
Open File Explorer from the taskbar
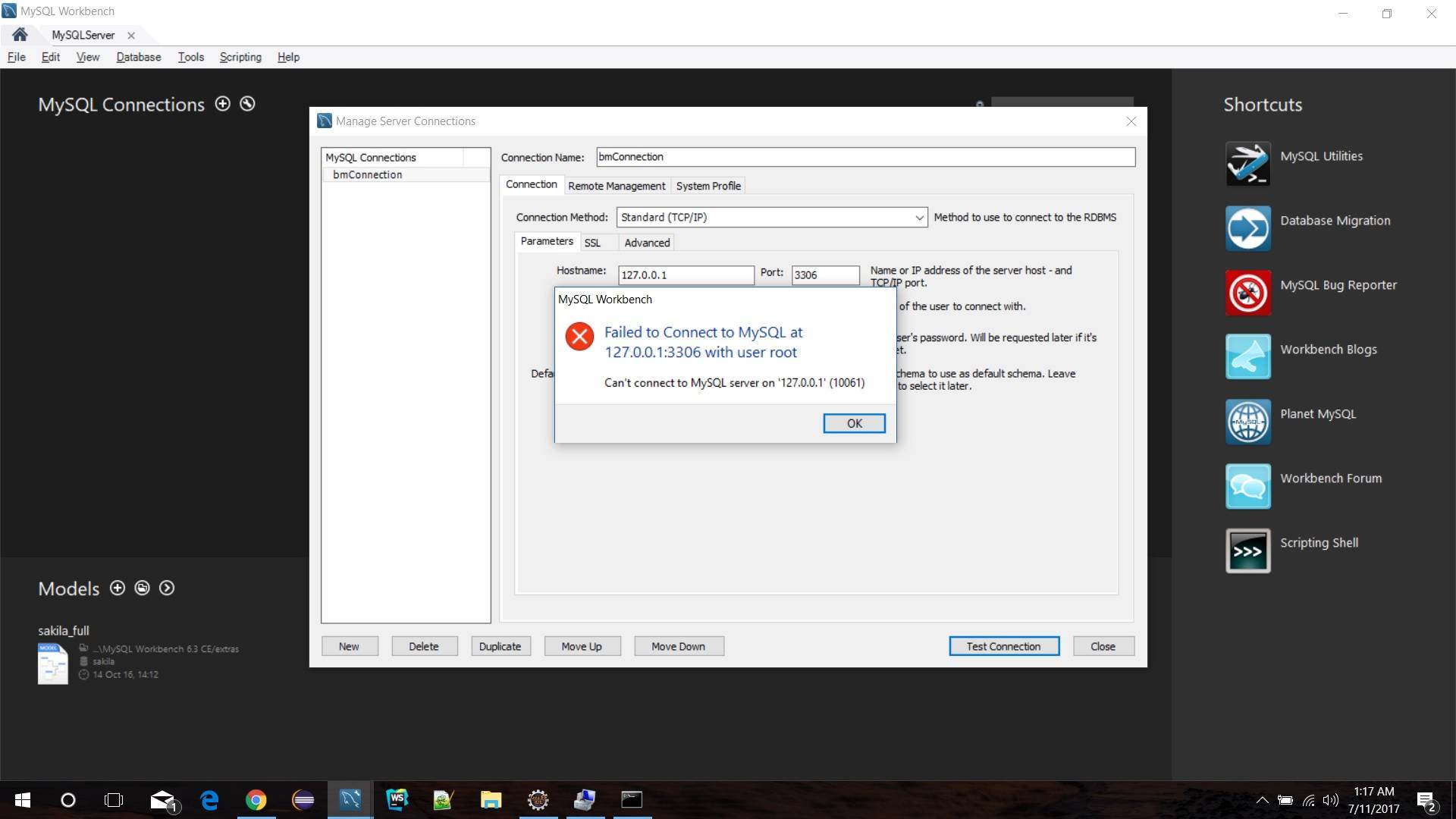pyautogui.click(x=491, y=800)
